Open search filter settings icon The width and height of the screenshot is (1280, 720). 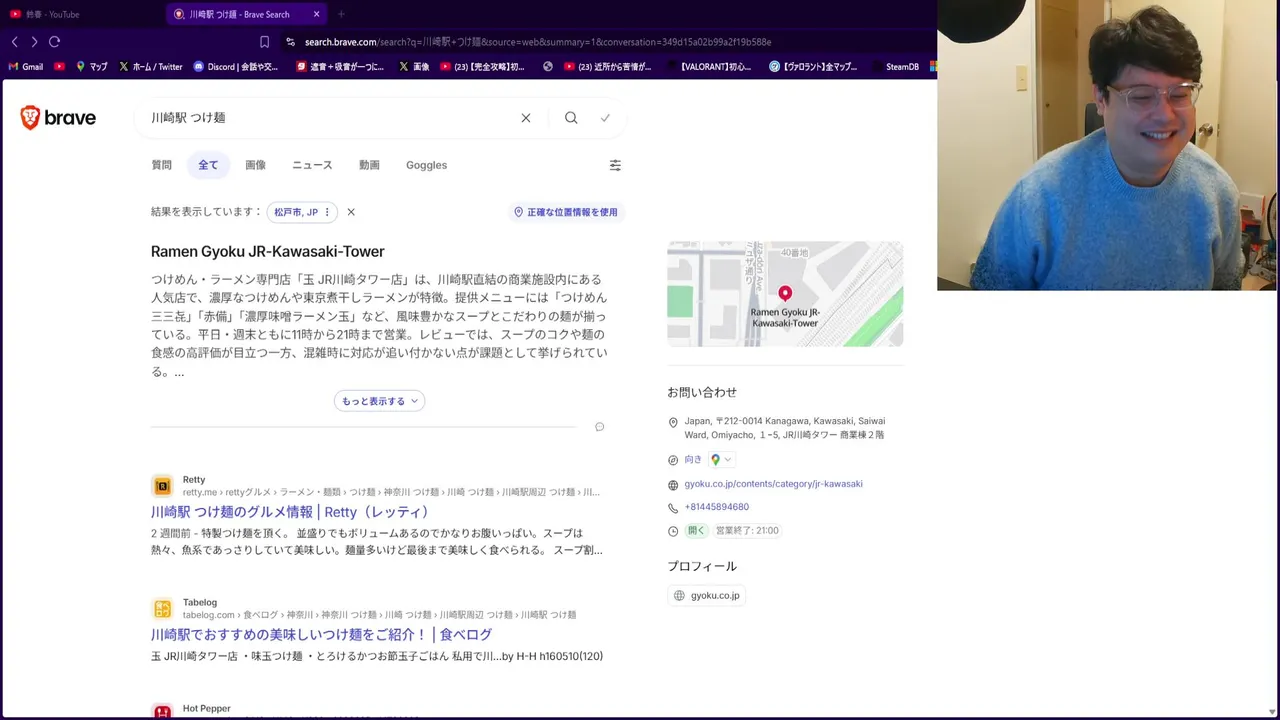coord(615,165)
